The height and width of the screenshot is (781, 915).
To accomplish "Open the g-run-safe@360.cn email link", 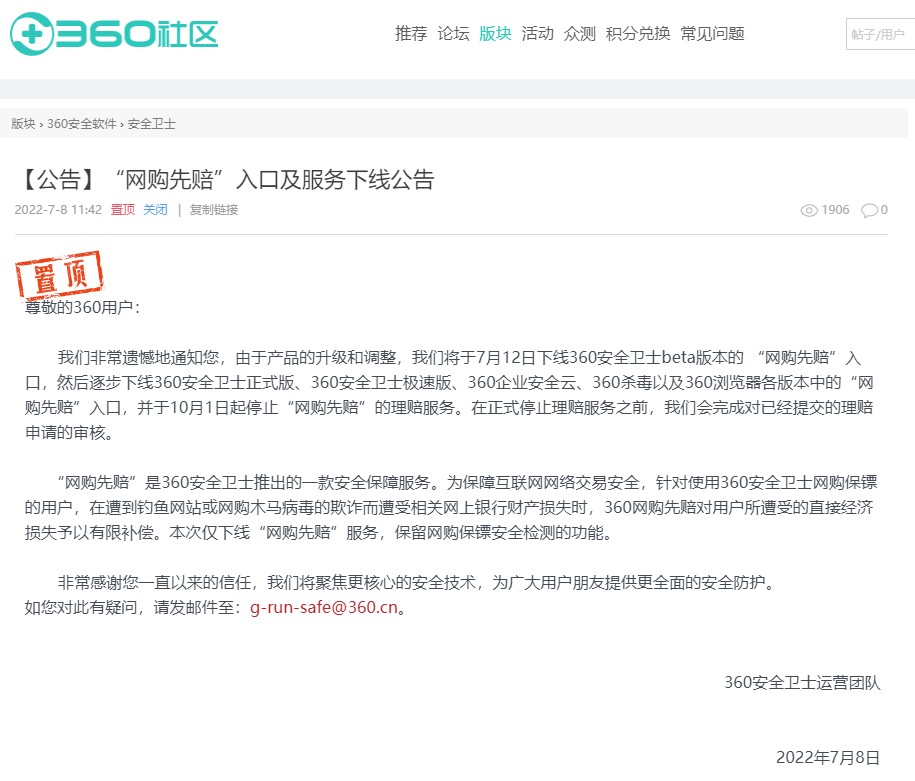I will coord(324,607).
